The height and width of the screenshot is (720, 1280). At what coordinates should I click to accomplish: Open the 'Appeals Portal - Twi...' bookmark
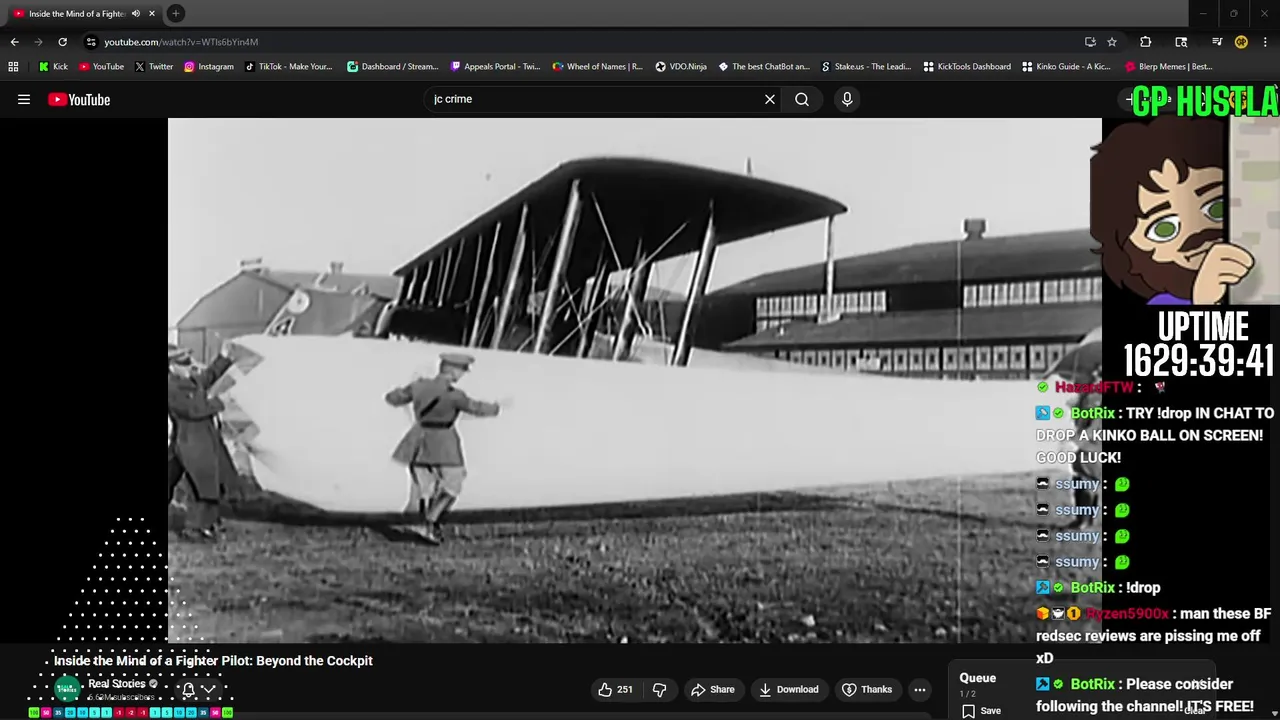pyautogui.click(x=496, y=67)
